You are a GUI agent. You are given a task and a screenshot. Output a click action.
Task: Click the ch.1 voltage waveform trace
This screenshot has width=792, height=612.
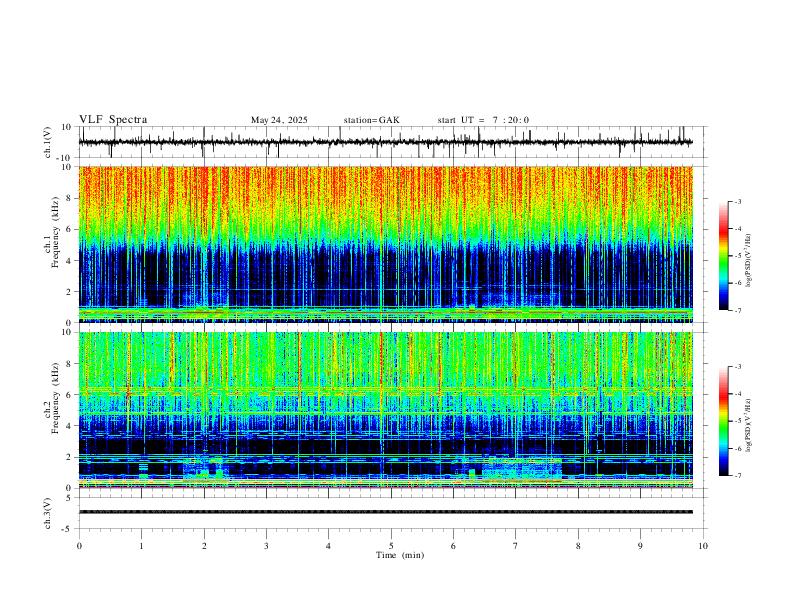[385, 142]
